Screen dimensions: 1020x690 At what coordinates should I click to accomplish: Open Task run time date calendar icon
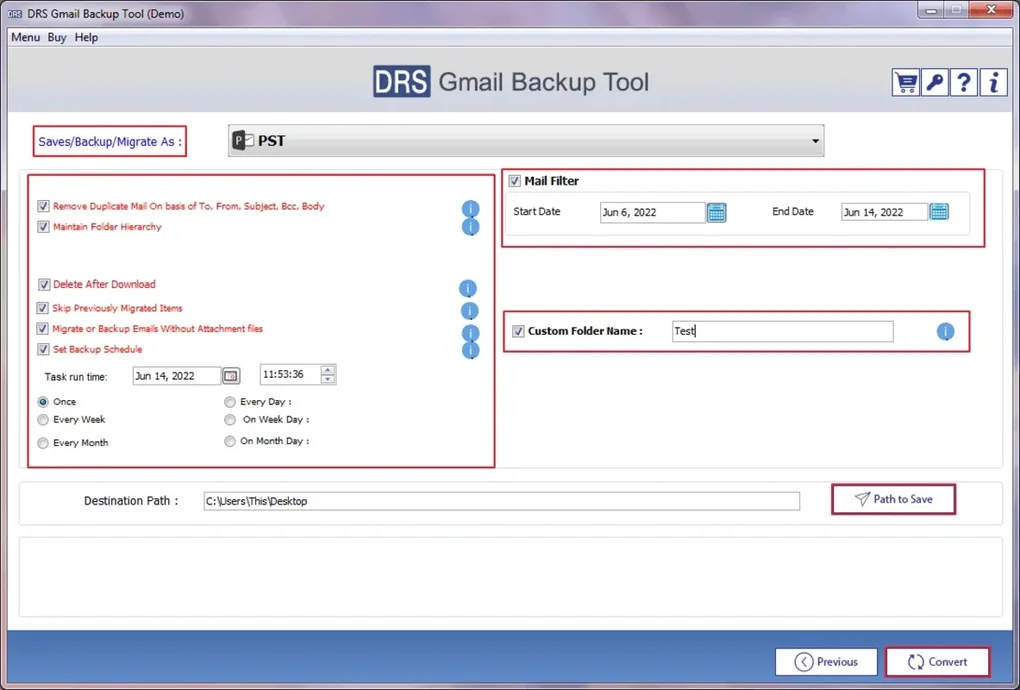(x=231, y=376)
